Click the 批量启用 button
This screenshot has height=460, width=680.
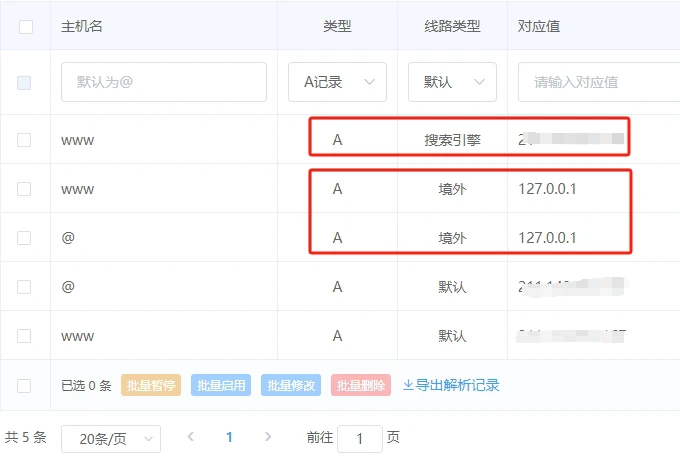coord(221,385)
